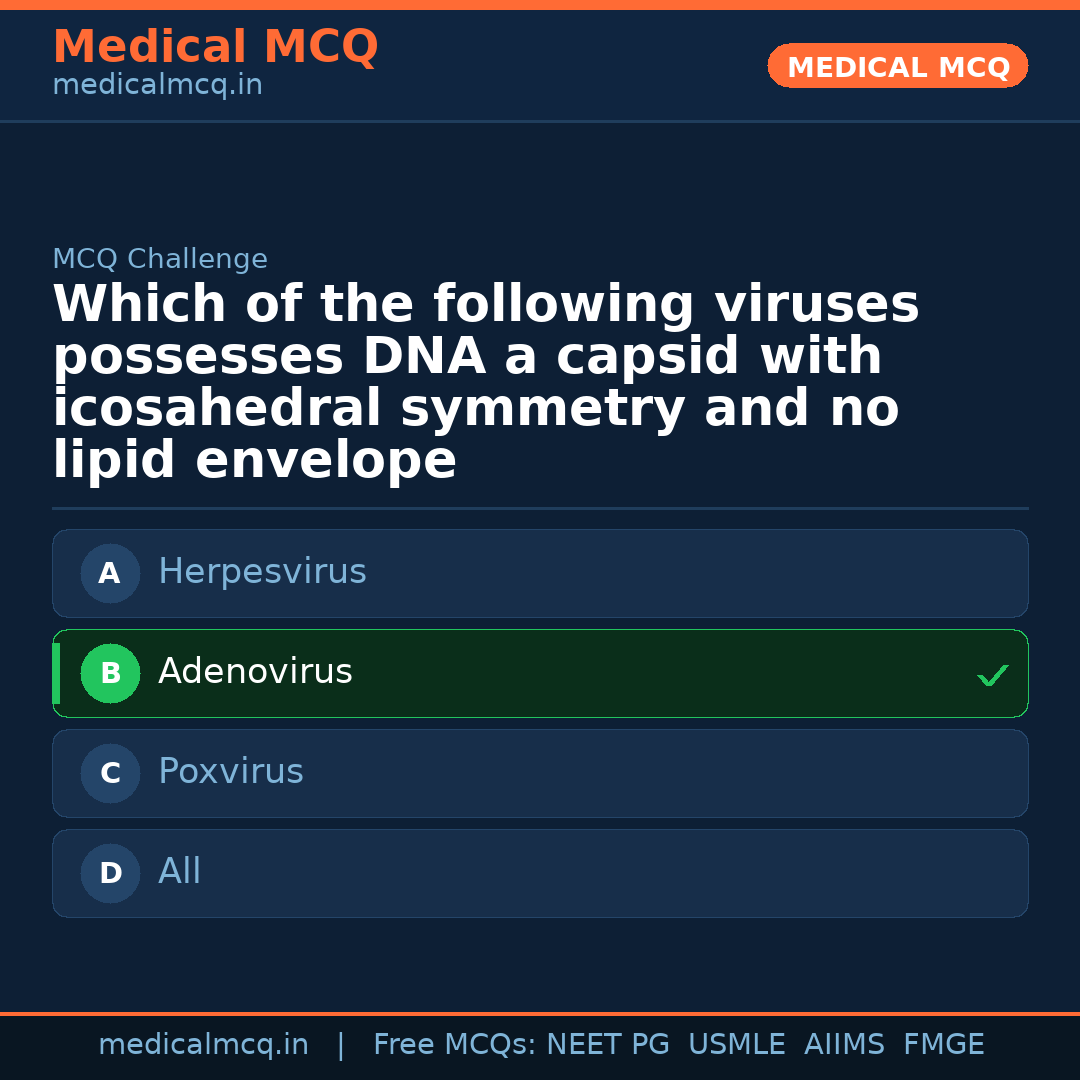Click the letter C circle badge
Image resolution: width=1080 pixels, height=1080 pixels.
click(110, 774)
